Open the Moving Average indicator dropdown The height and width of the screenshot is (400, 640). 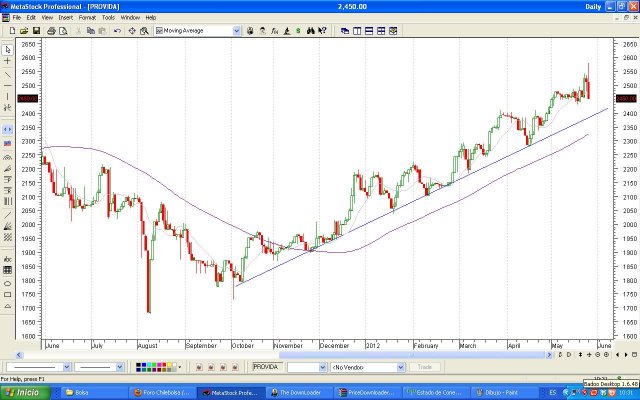[236, 31]
